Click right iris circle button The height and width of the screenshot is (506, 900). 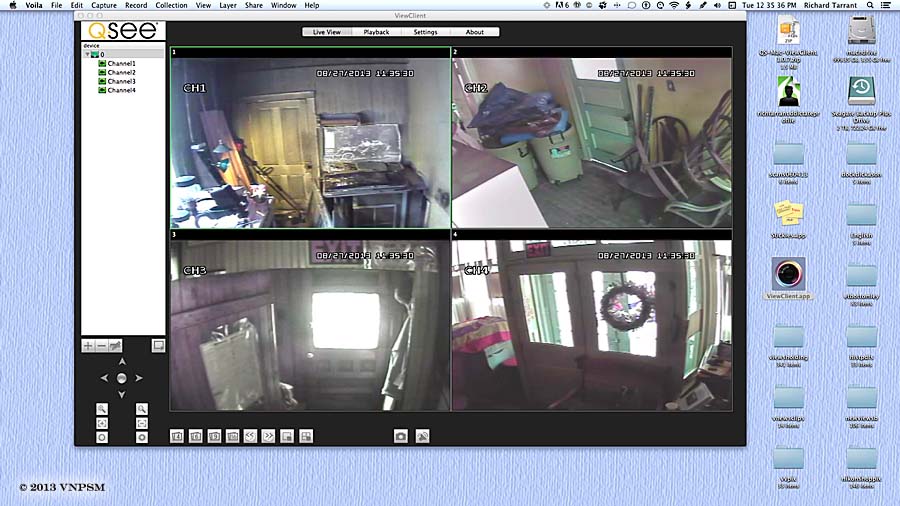point(142,437)
